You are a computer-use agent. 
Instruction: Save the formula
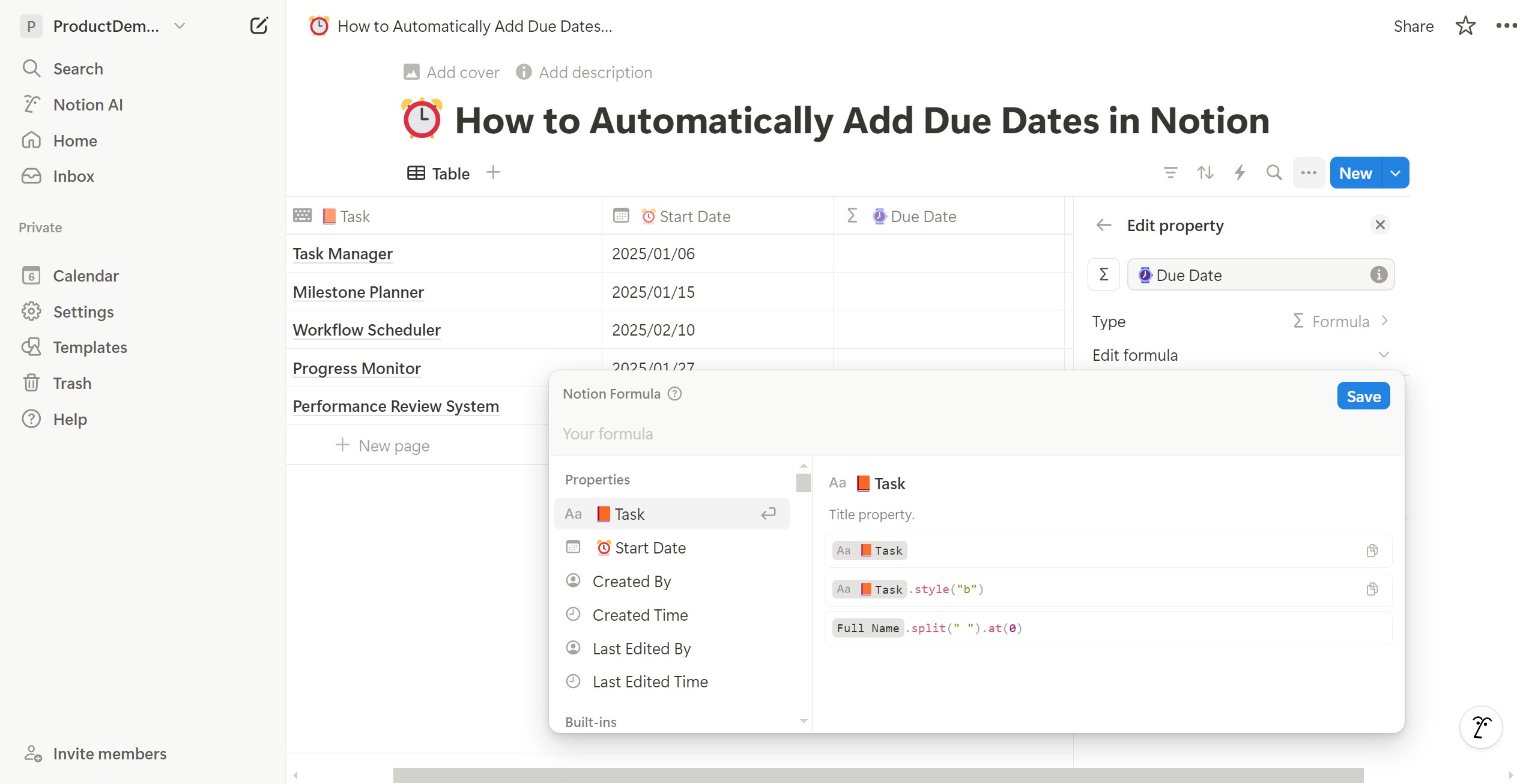1363,396
